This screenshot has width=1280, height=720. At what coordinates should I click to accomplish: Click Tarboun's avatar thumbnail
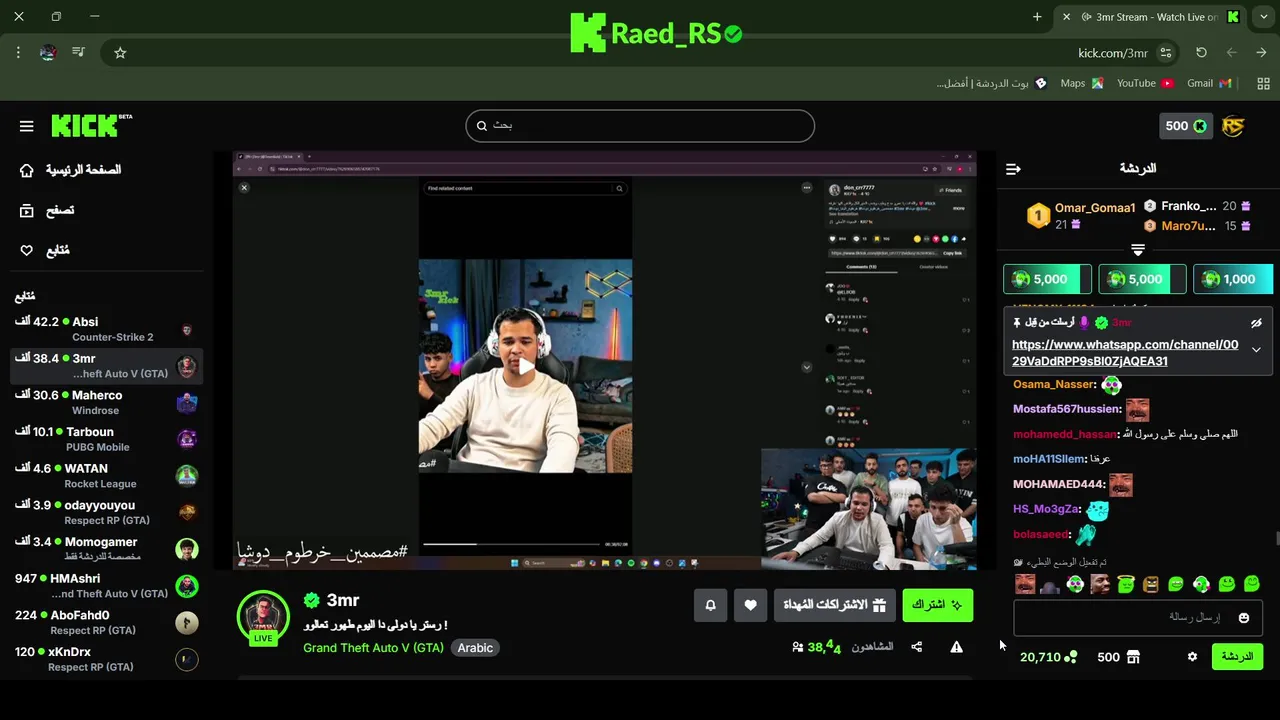(x=186, y=439)
